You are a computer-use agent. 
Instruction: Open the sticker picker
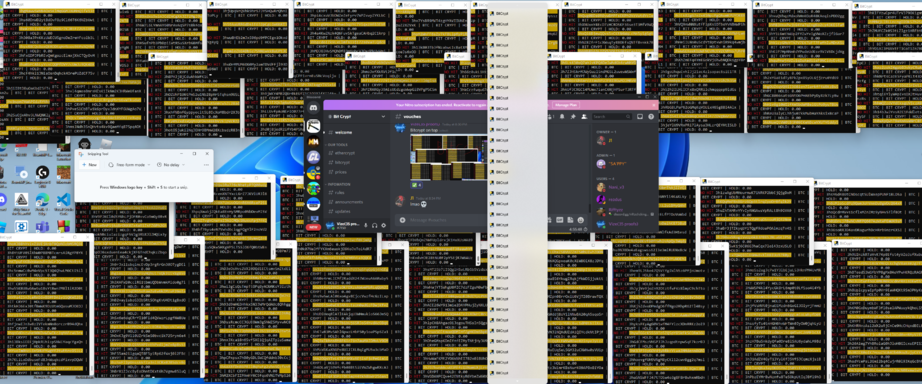[x=570, y=220]
